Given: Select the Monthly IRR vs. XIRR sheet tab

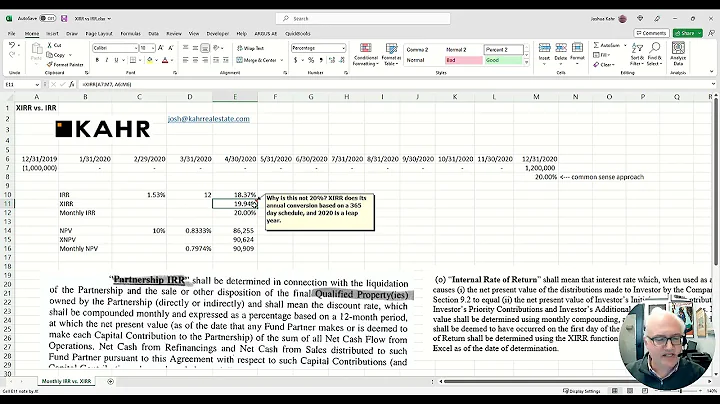Looking at the screenshot, I should click(x=67, y=381).
